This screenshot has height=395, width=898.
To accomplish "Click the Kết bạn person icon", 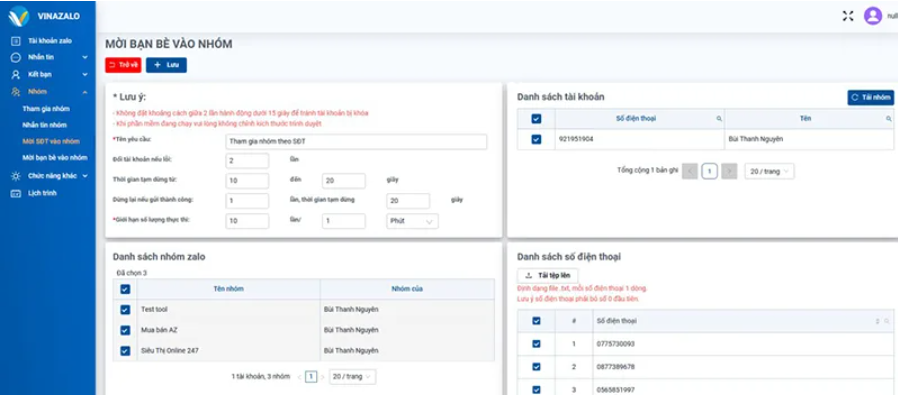I will 16,74.
